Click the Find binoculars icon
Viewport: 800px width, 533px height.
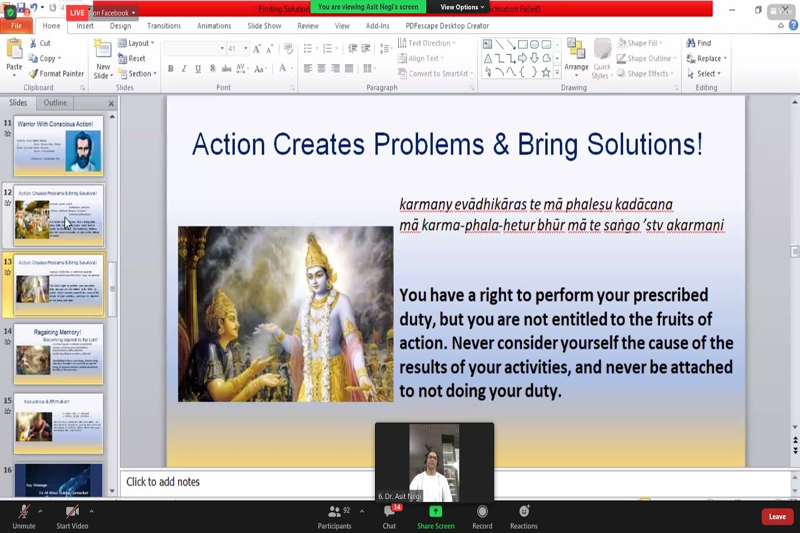[699, 43]
